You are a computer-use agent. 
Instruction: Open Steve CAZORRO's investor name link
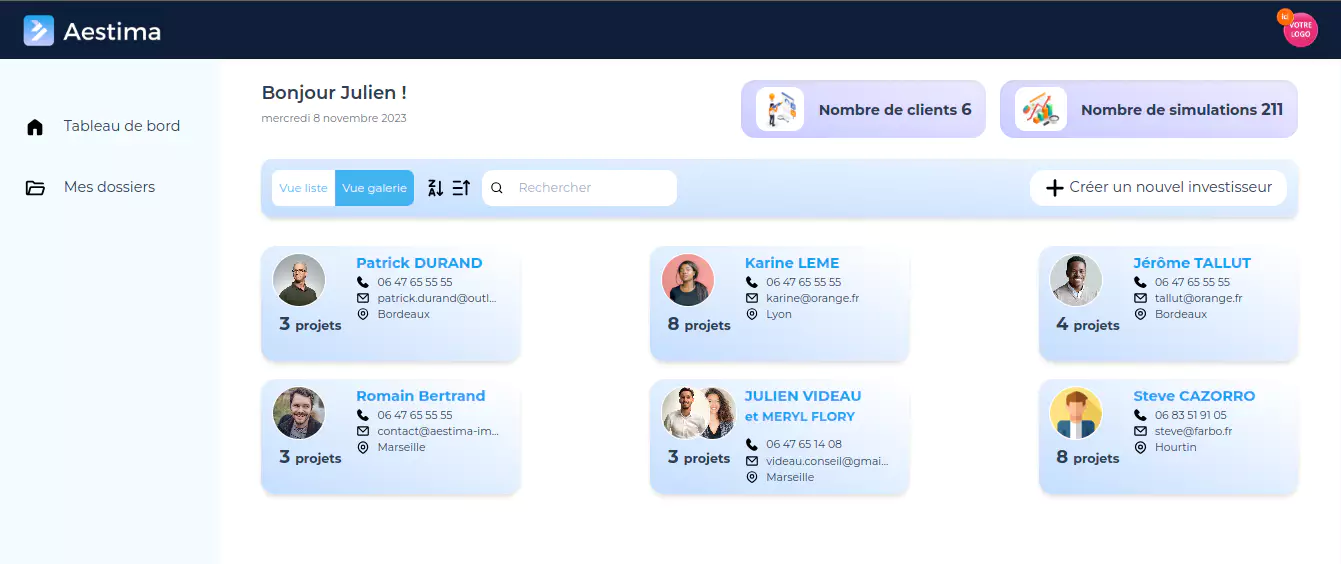coord(1194,396)
